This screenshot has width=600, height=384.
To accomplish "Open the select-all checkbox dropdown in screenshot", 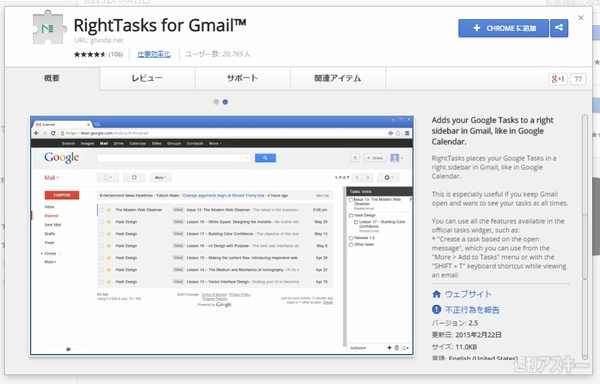I will 108,177.
